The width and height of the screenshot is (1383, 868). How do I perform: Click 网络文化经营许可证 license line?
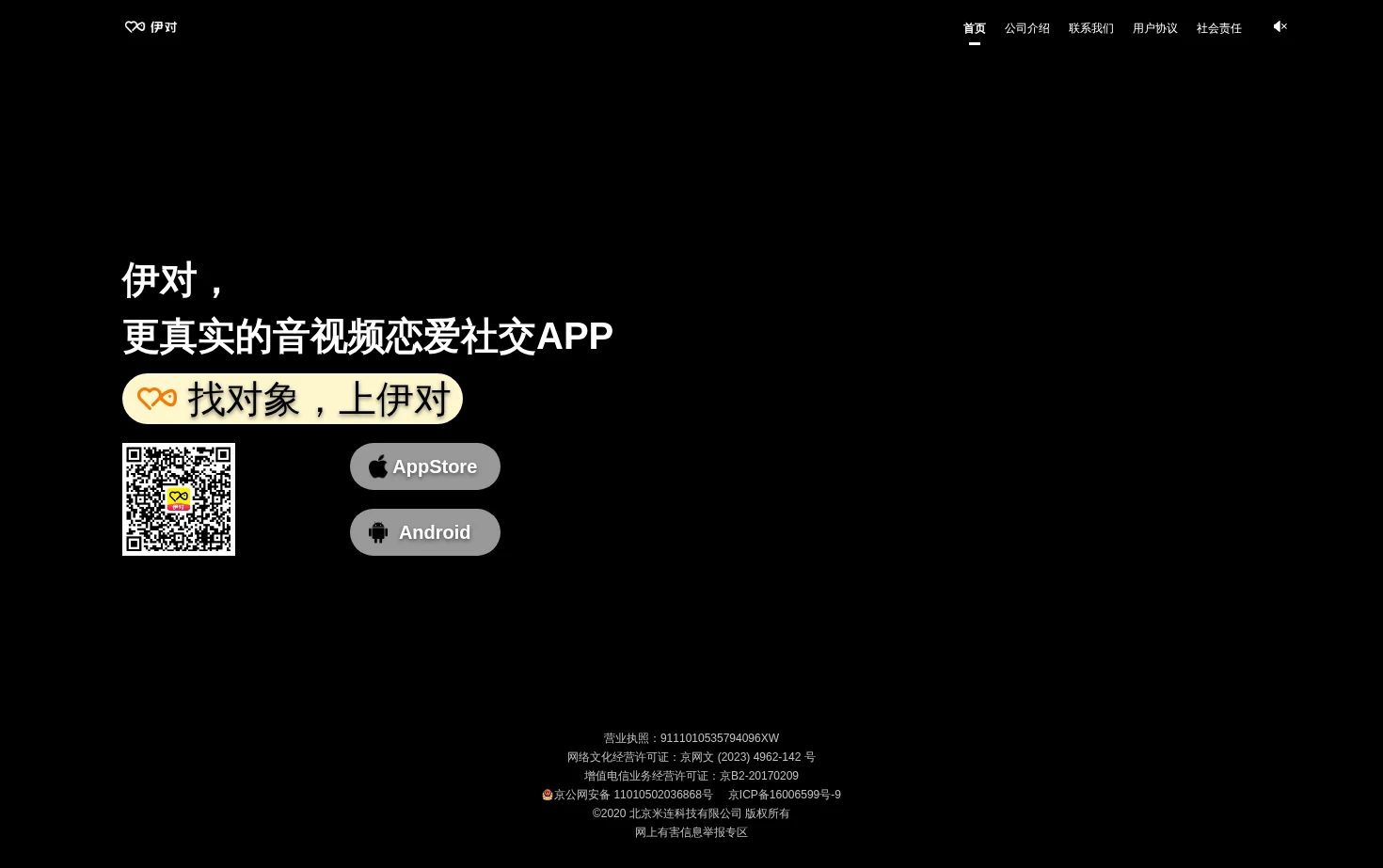click(691, 757)
